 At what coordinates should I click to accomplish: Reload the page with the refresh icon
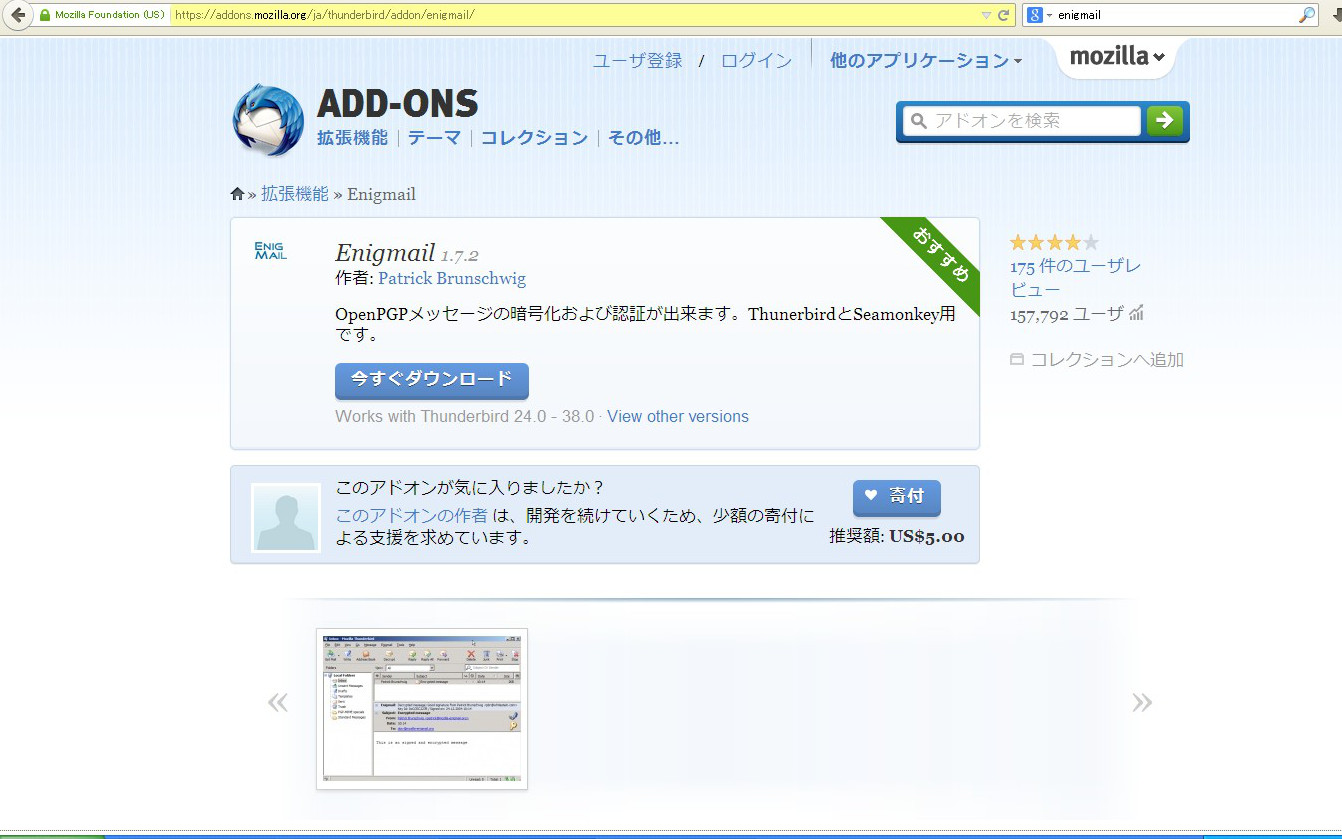pyautogui.click(x=1003, y=15)
